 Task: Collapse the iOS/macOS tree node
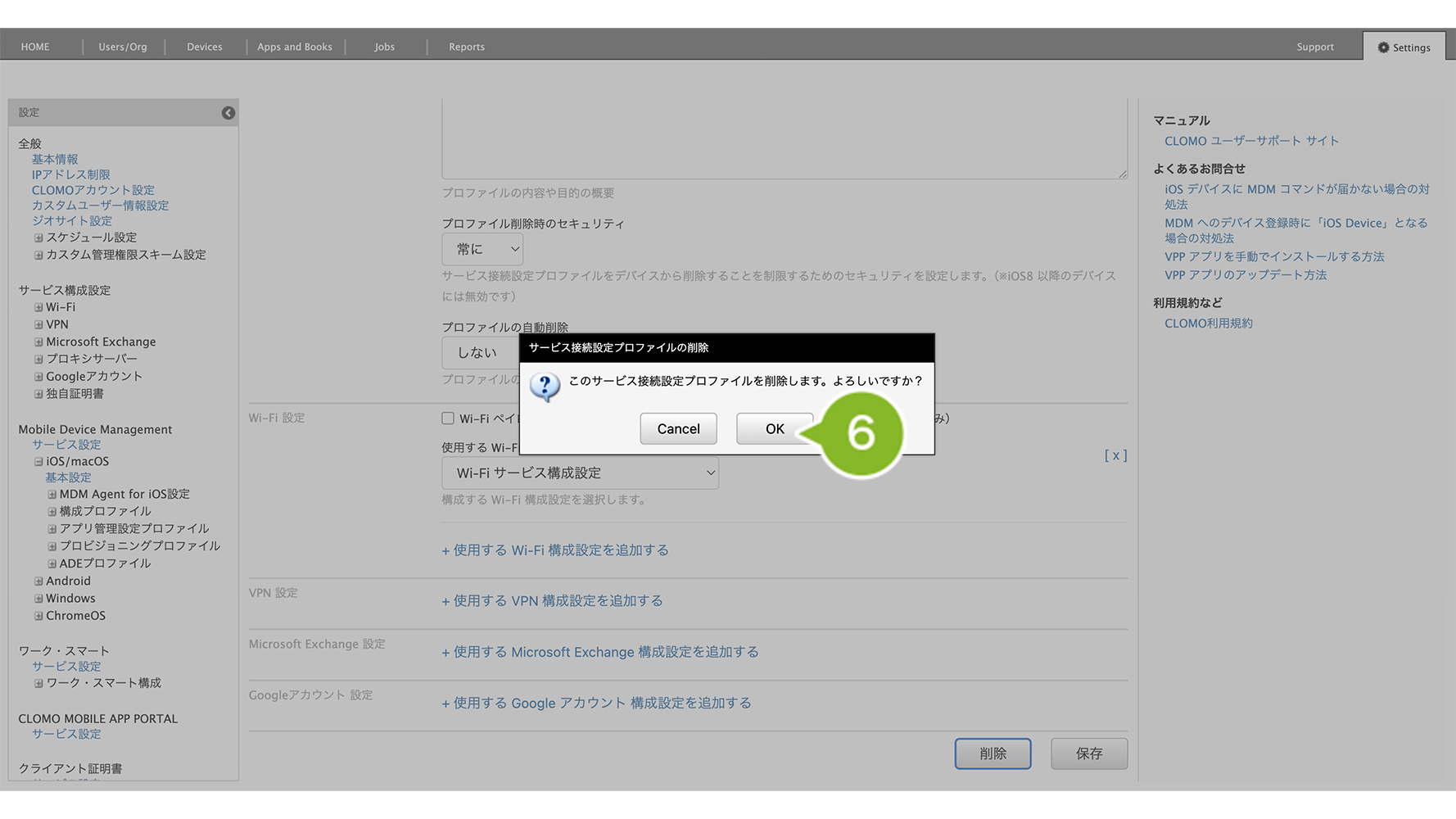[38, 462]
